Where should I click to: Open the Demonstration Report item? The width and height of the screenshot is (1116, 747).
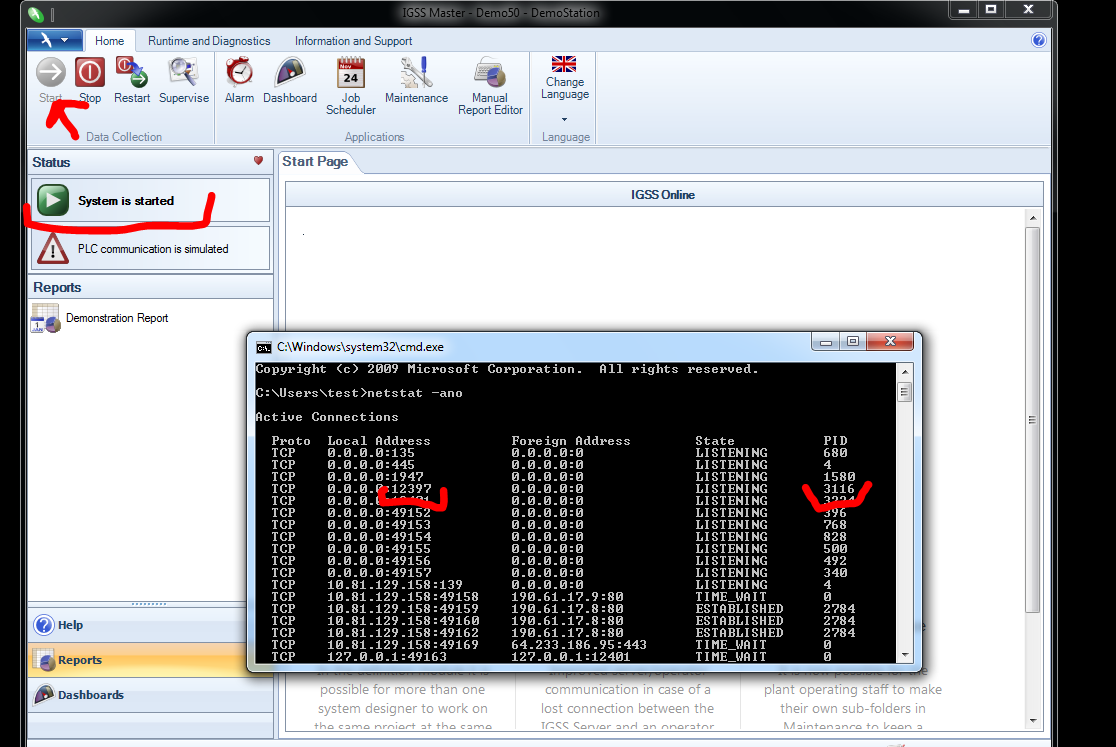[x=116, y=318]
